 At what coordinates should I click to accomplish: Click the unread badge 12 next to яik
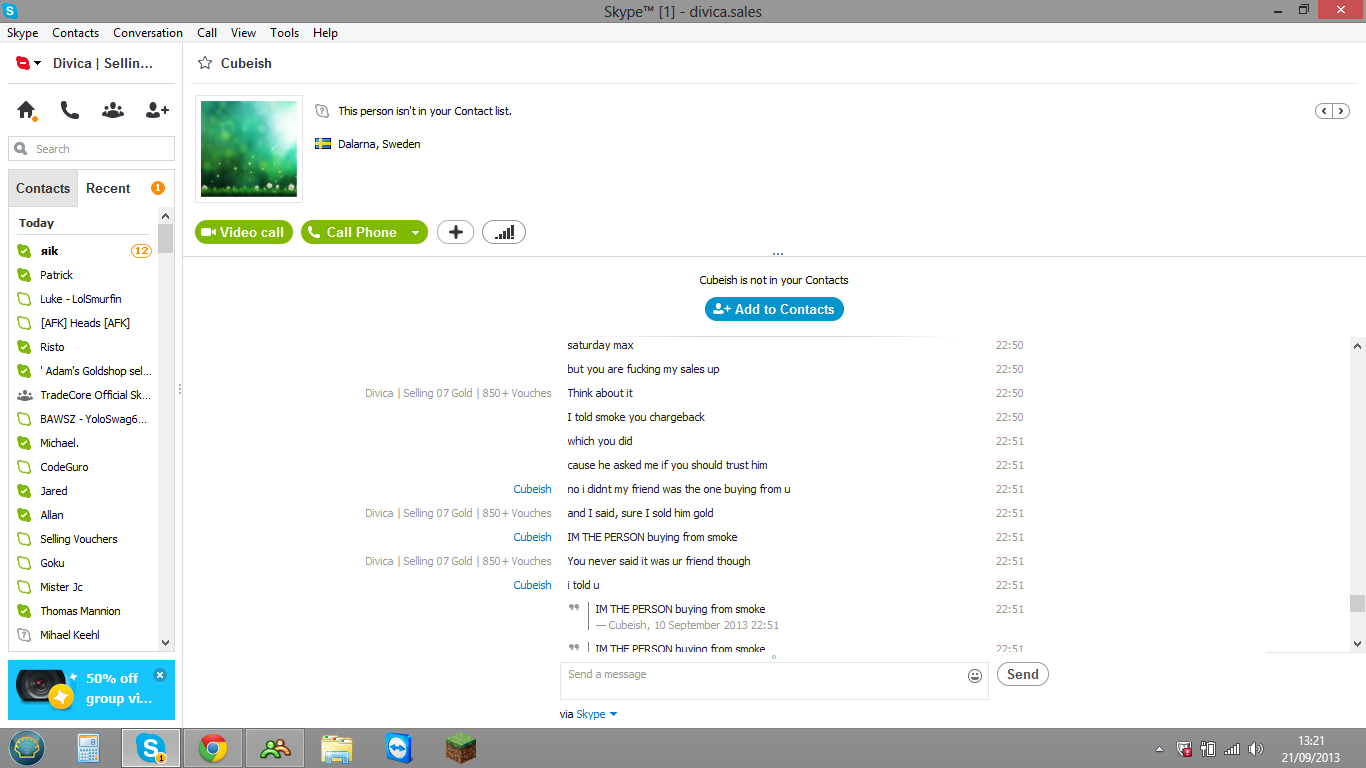point(141,251)
